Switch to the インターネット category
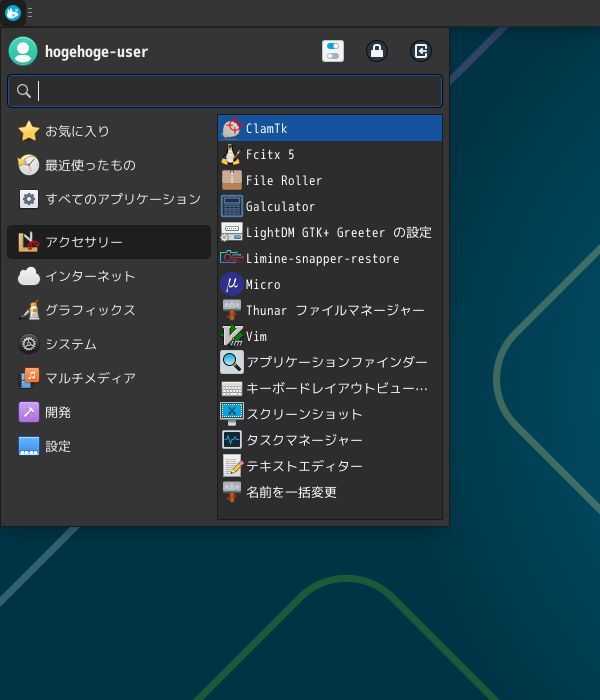The height and width of the screenshot is (700, 600). [x=90, y=276]
